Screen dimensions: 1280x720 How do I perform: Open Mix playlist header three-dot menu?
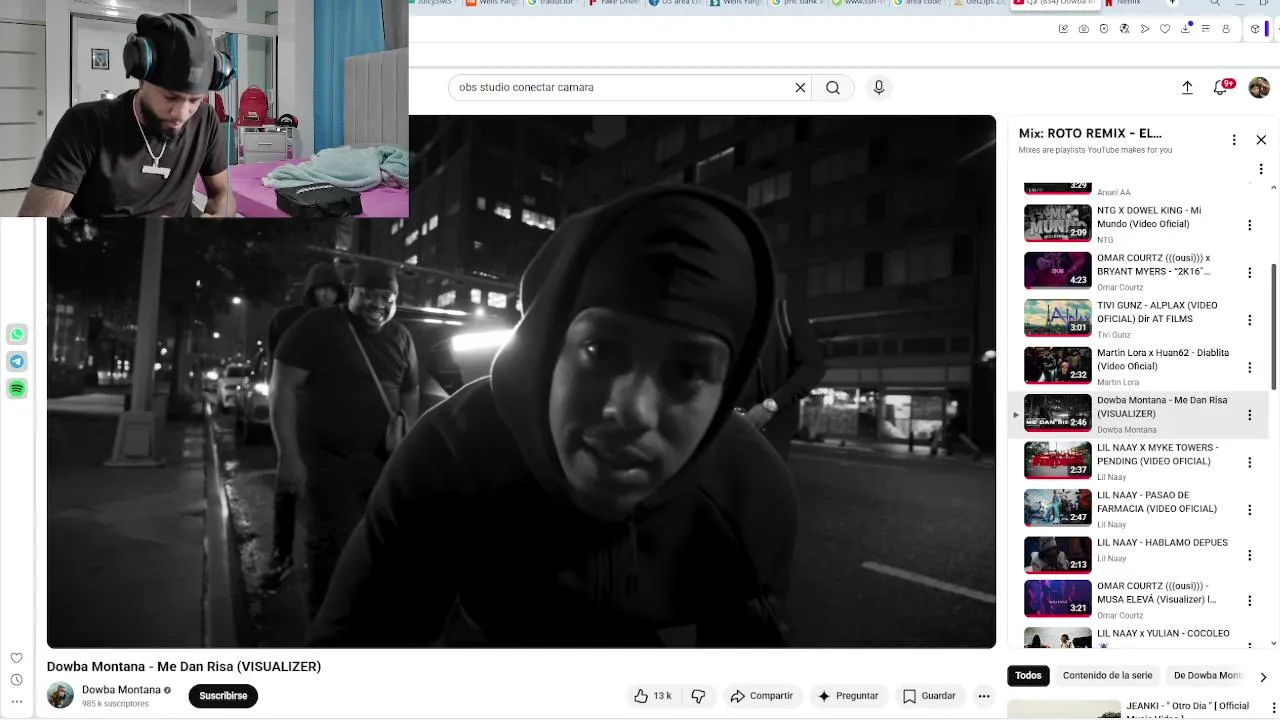(1234, 140)
